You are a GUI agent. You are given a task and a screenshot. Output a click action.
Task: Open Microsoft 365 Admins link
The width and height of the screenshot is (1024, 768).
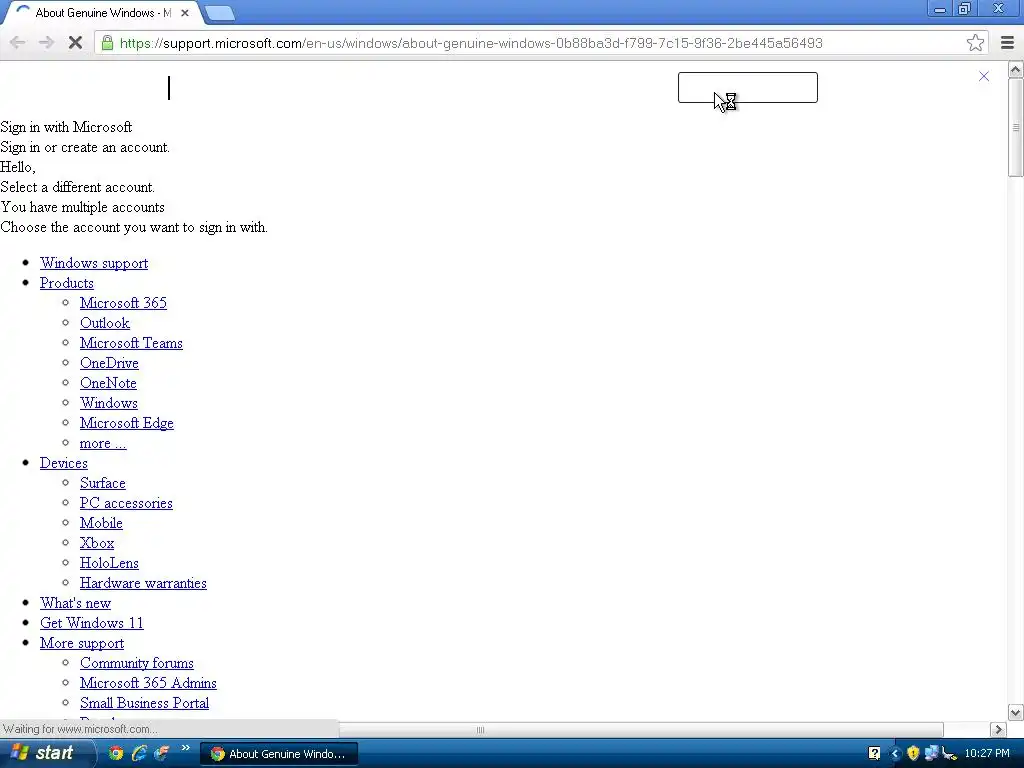(148, 683)
